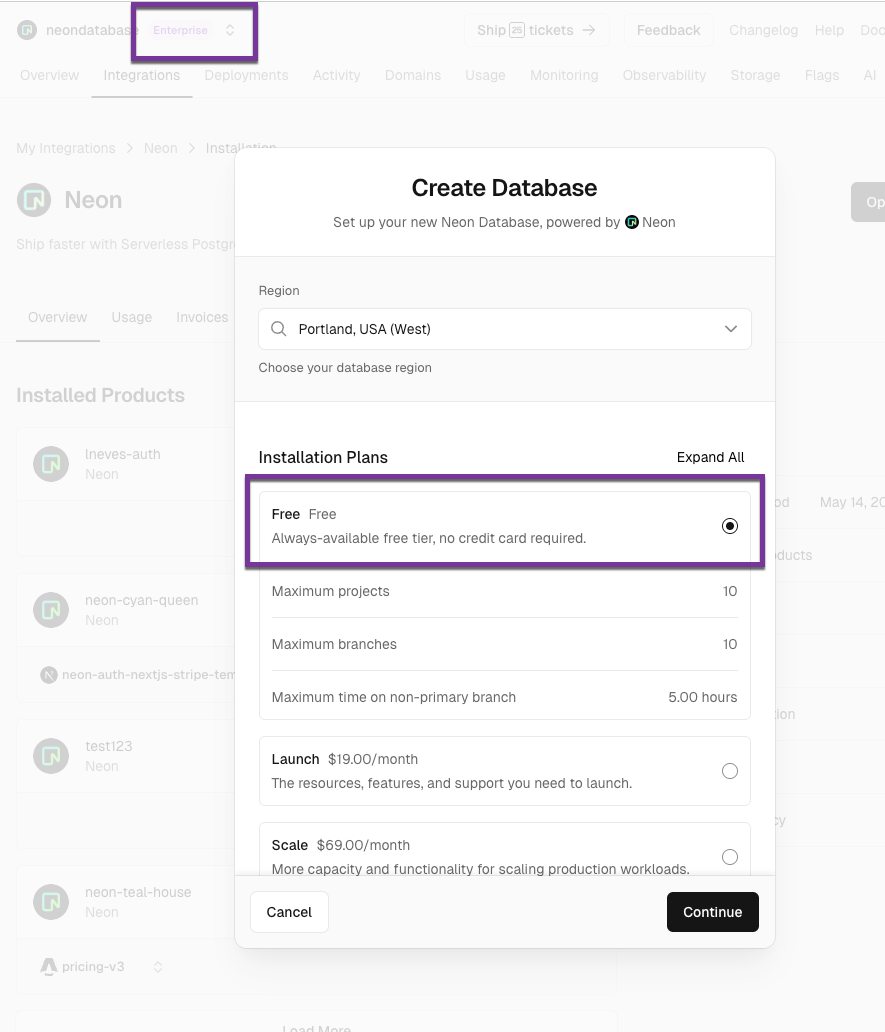The height and width of the screenshot is (1032, 885).
Task: Go to the Observability tab
Action: point(664,75)
